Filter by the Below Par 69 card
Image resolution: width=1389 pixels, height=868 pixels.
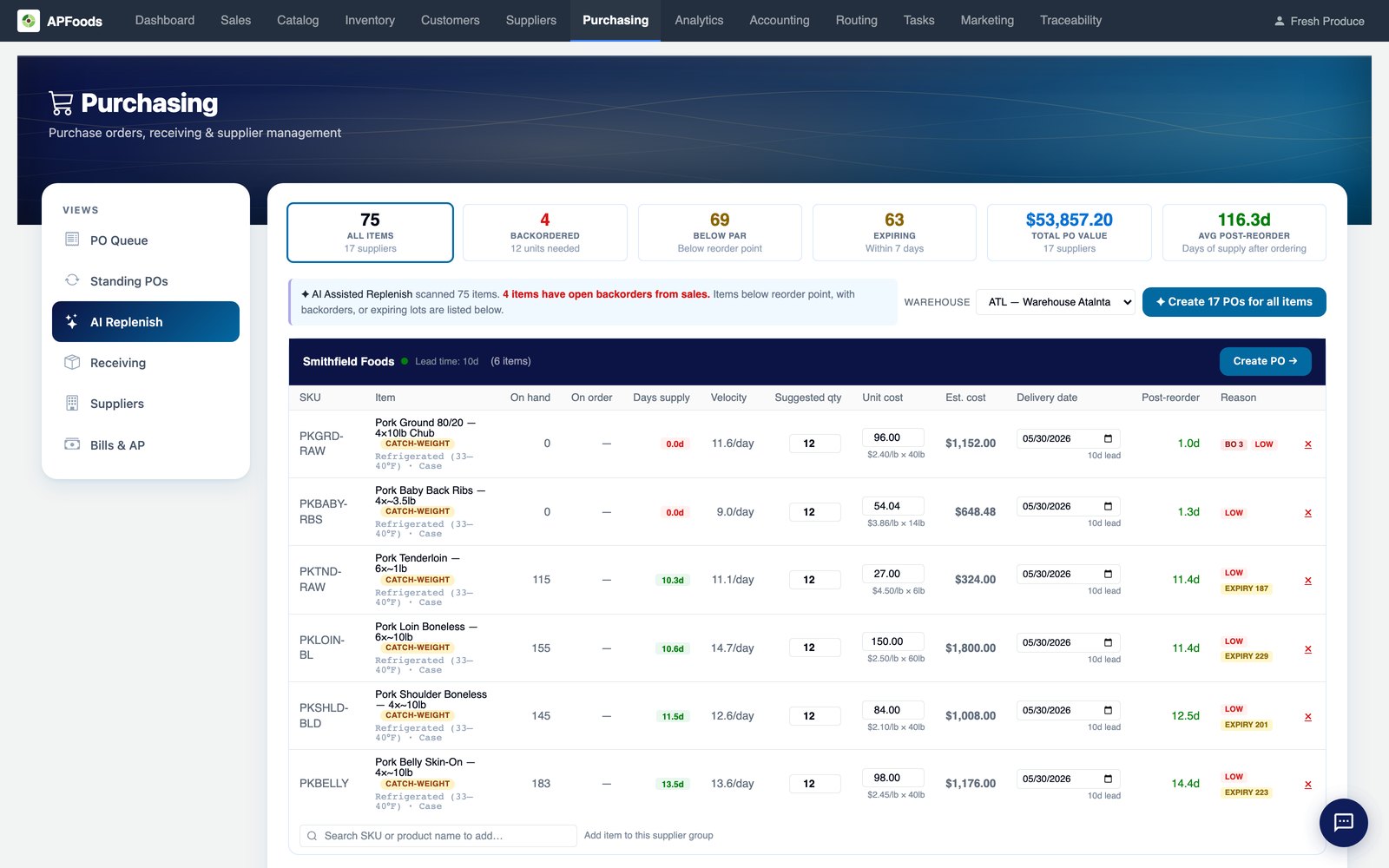[x=720, y=233]
